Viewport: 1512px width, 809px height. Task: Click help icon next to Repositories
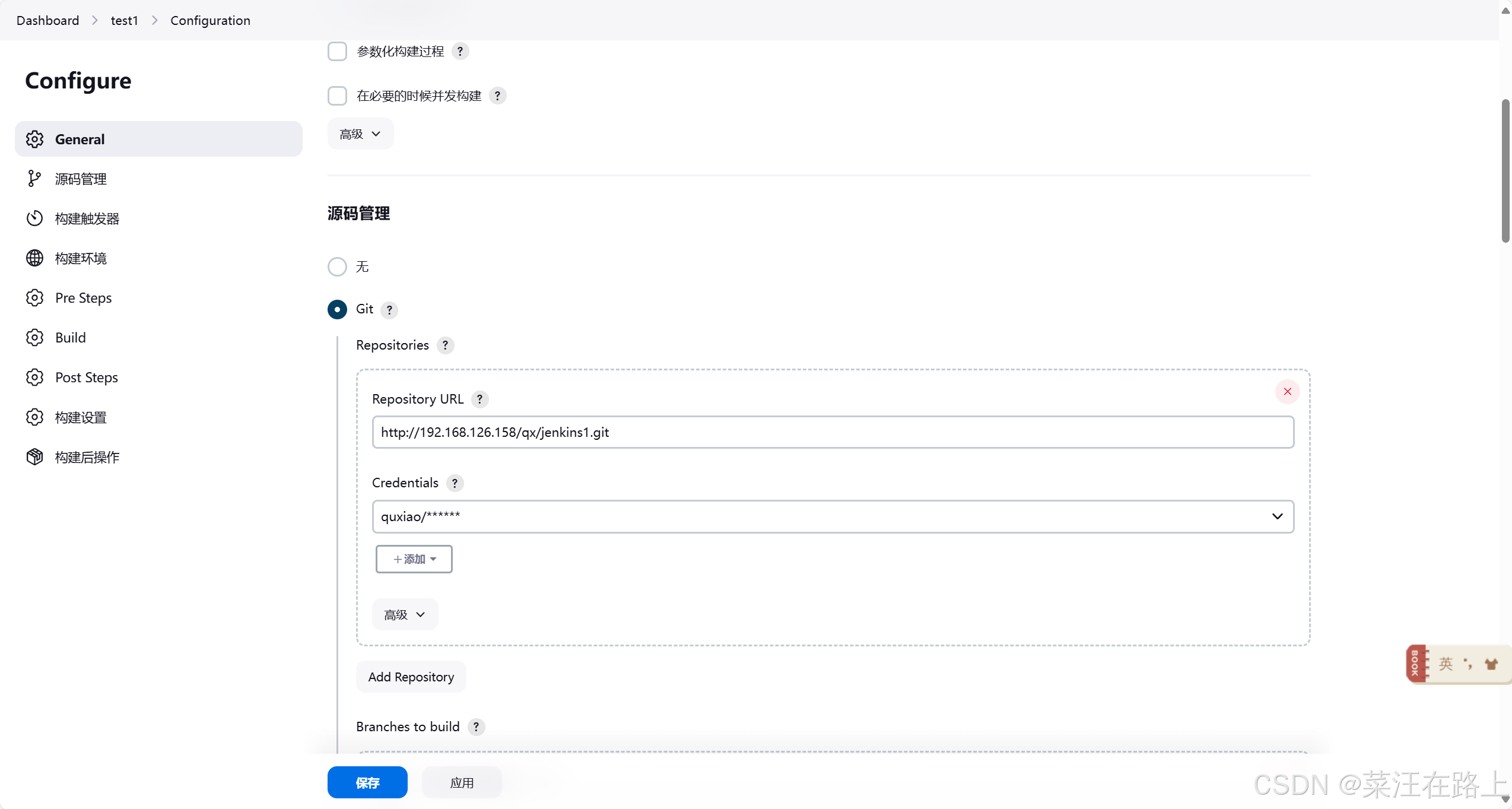[x=445, y=345]
